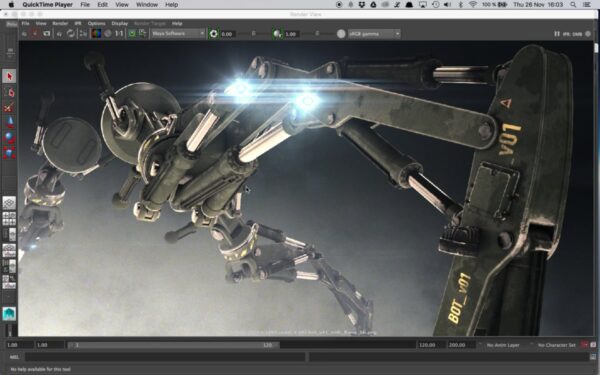This screenshot has width=600, height=375.
Task: Adjust the gamma slider
Action: click(x=317, y=34)
